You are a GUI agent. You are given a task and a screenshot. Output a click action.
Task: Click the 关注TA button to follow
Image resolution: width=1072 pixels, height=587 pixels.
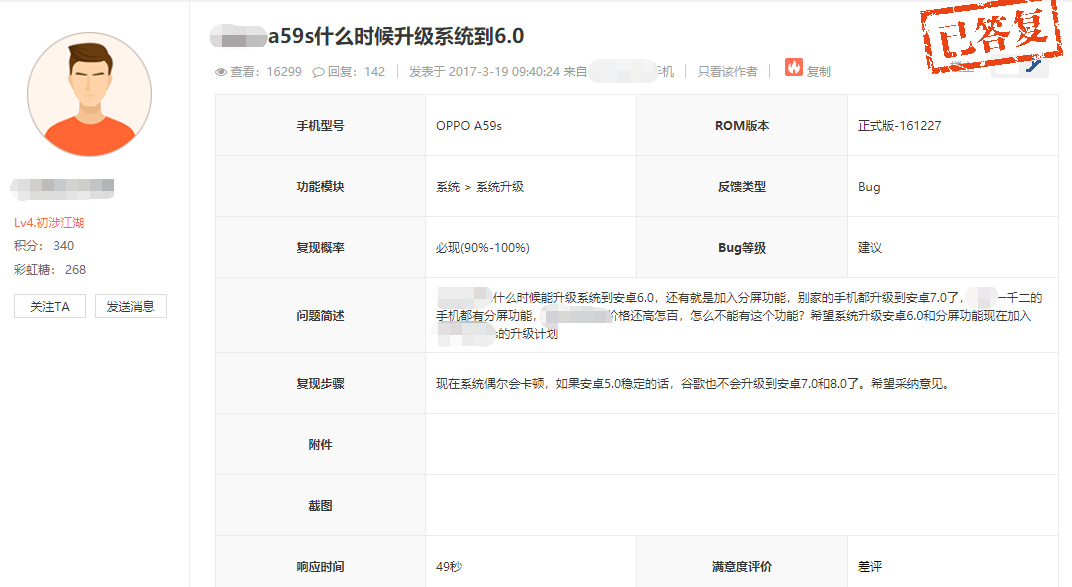[50, 307]
